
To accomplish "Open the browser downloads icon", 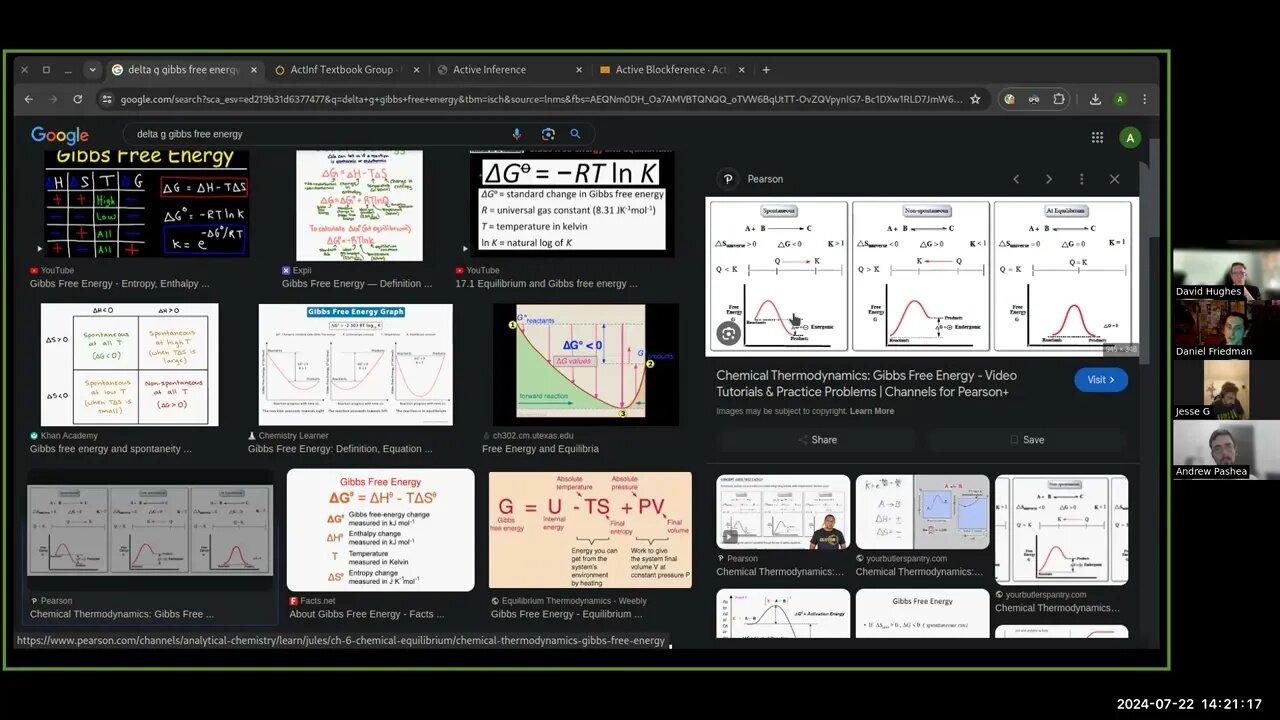I will point(1095,99).
